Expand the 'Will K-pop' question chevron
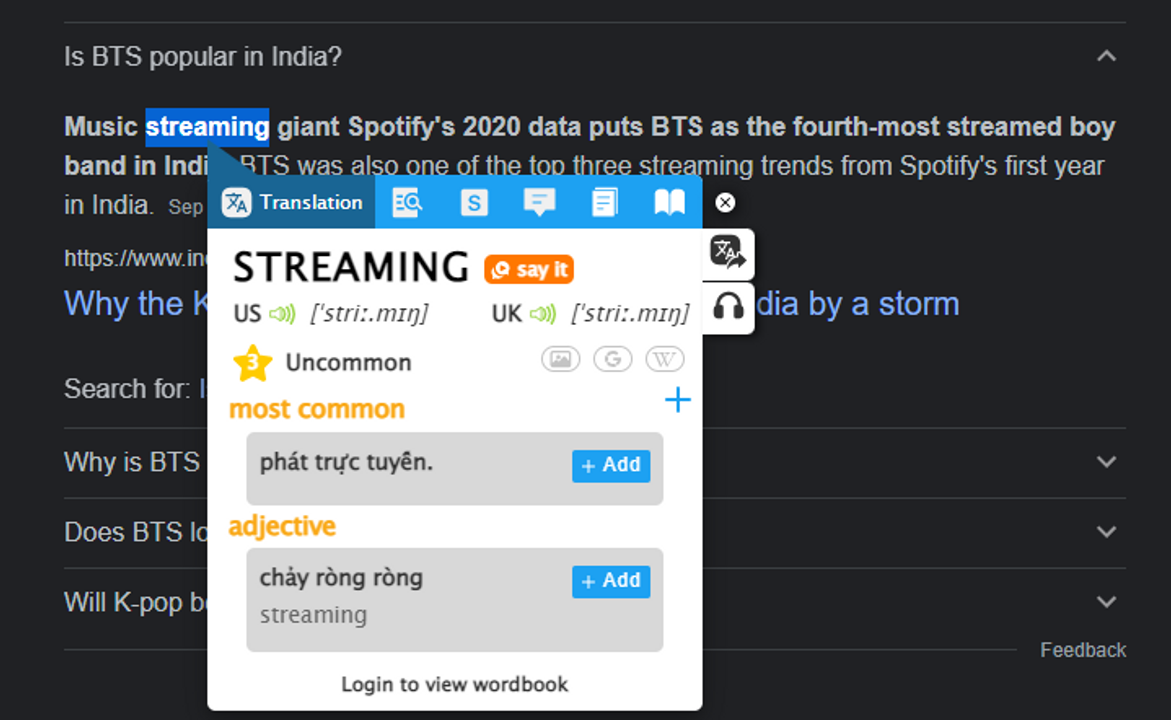The image size is (1171, 720). pyautogui.click(x=1106, y=602)
